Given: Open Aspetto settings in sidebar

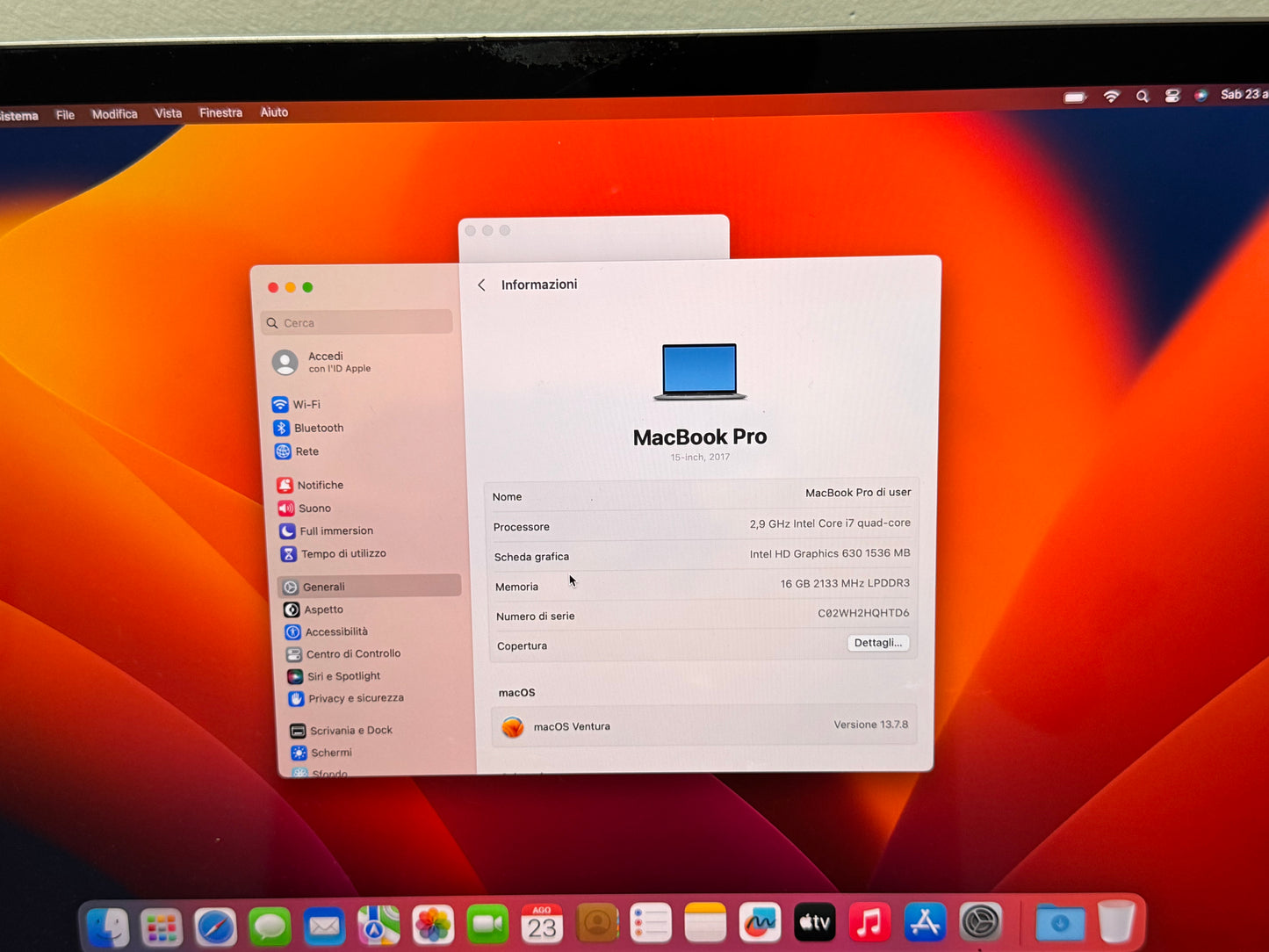Looking at the screenshot, I should click(x=314, y=609).
